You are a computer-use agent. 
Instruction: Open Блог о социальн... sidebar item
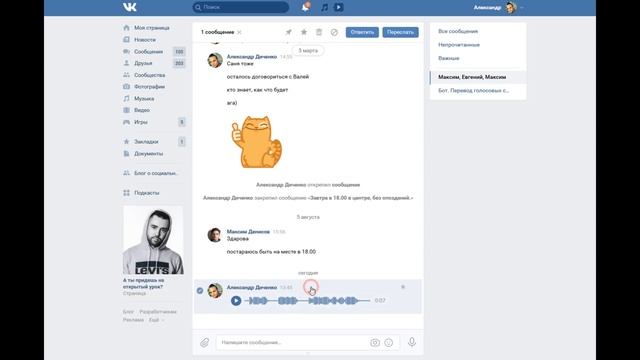[156, 173]
